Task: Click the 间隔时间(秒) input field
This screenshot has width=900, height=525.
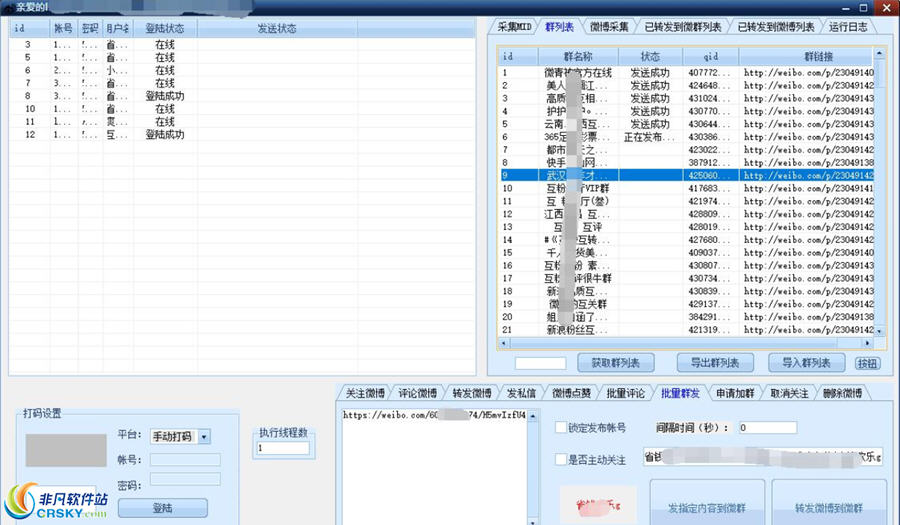Action: click(x=767, y=427)
